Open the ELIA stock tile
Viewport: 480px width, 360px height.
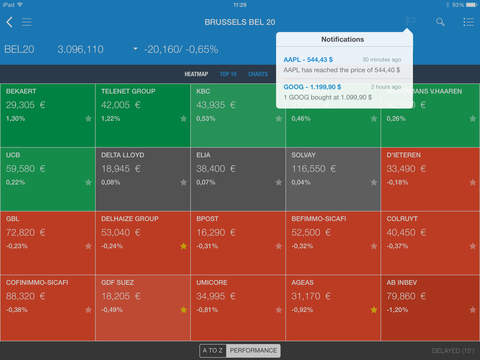(238, 179)
